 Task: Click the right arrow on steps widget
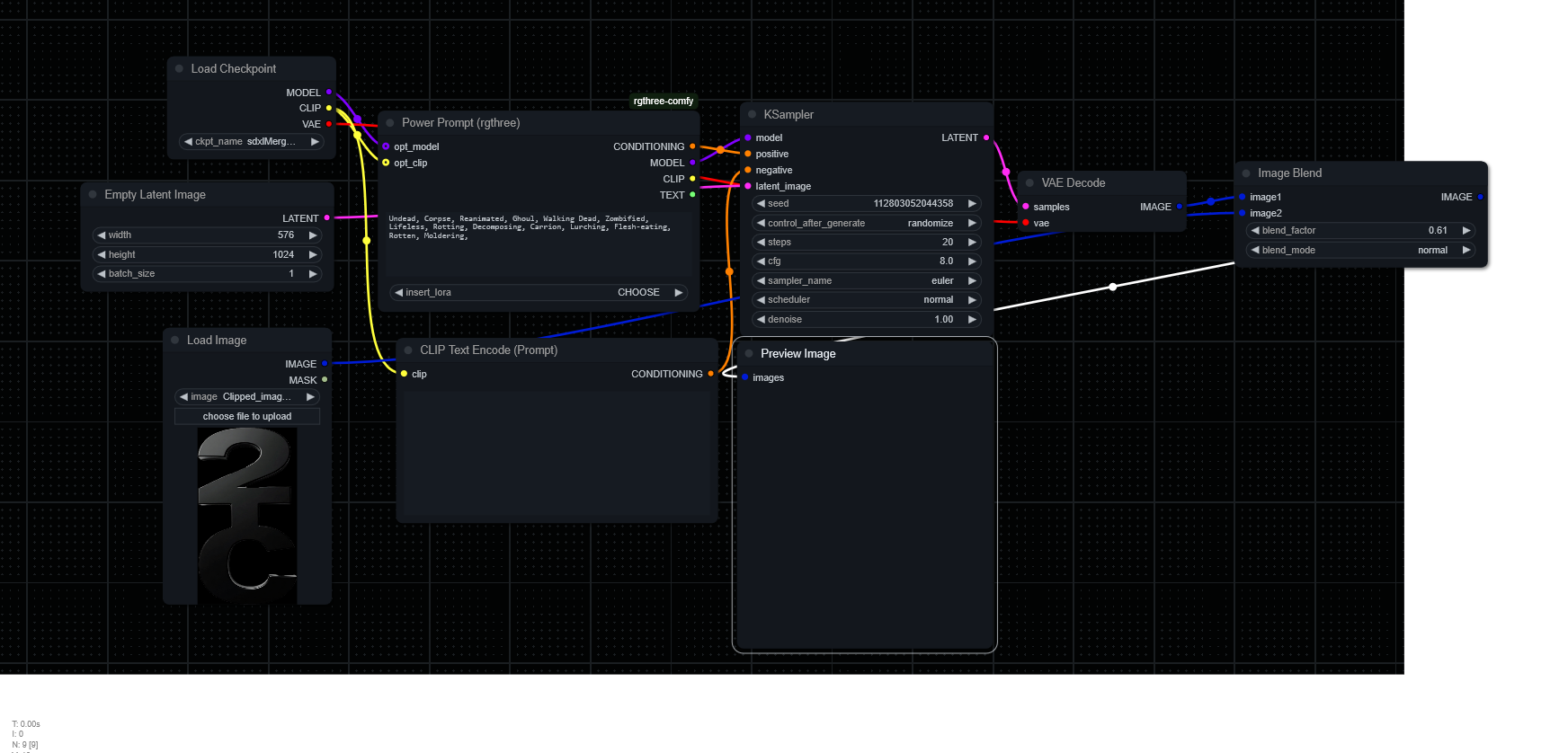click(x=971, y=243)
